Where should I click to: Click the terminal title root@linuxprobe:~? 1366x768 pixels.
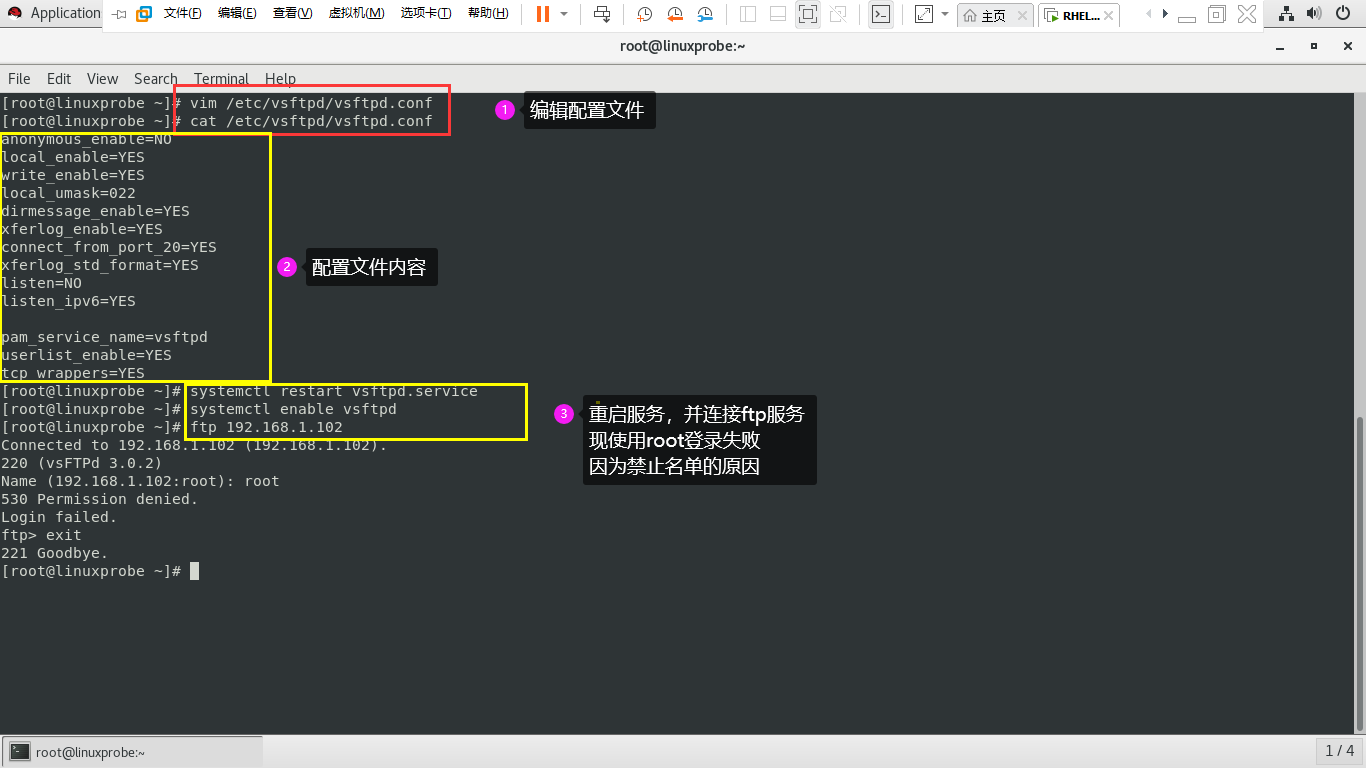coord(682,46)
